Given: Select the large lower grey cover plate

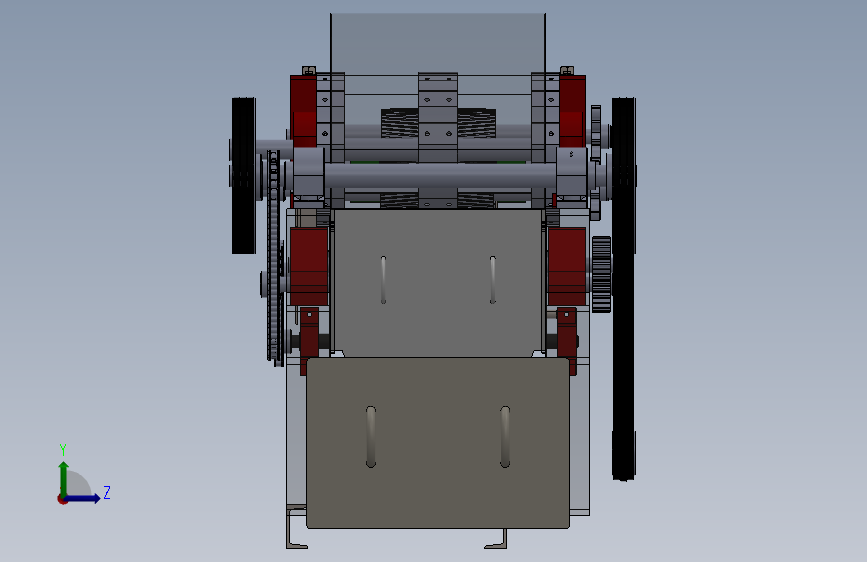Looking at the screenshot, I should pyautogui.click(x=438, y=443).
